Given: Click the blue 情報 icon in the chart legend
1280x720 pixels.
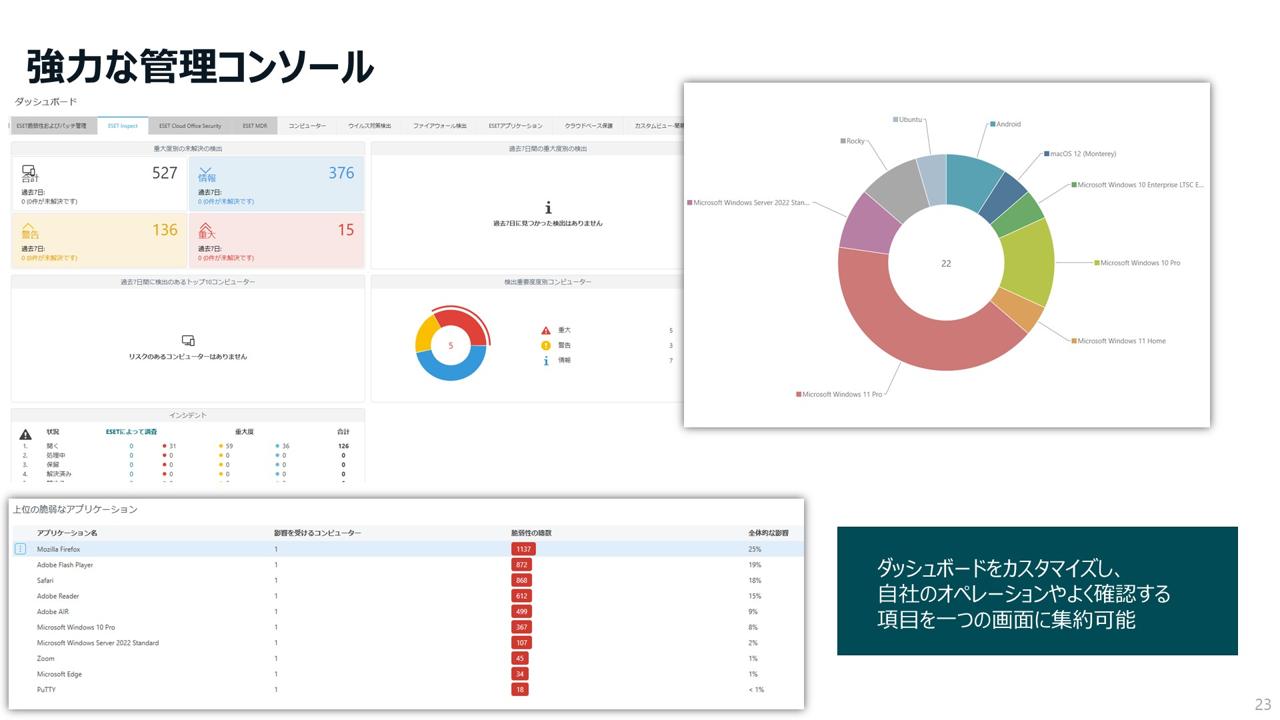Looking at the screenshot, I should (x=546, y=360).
